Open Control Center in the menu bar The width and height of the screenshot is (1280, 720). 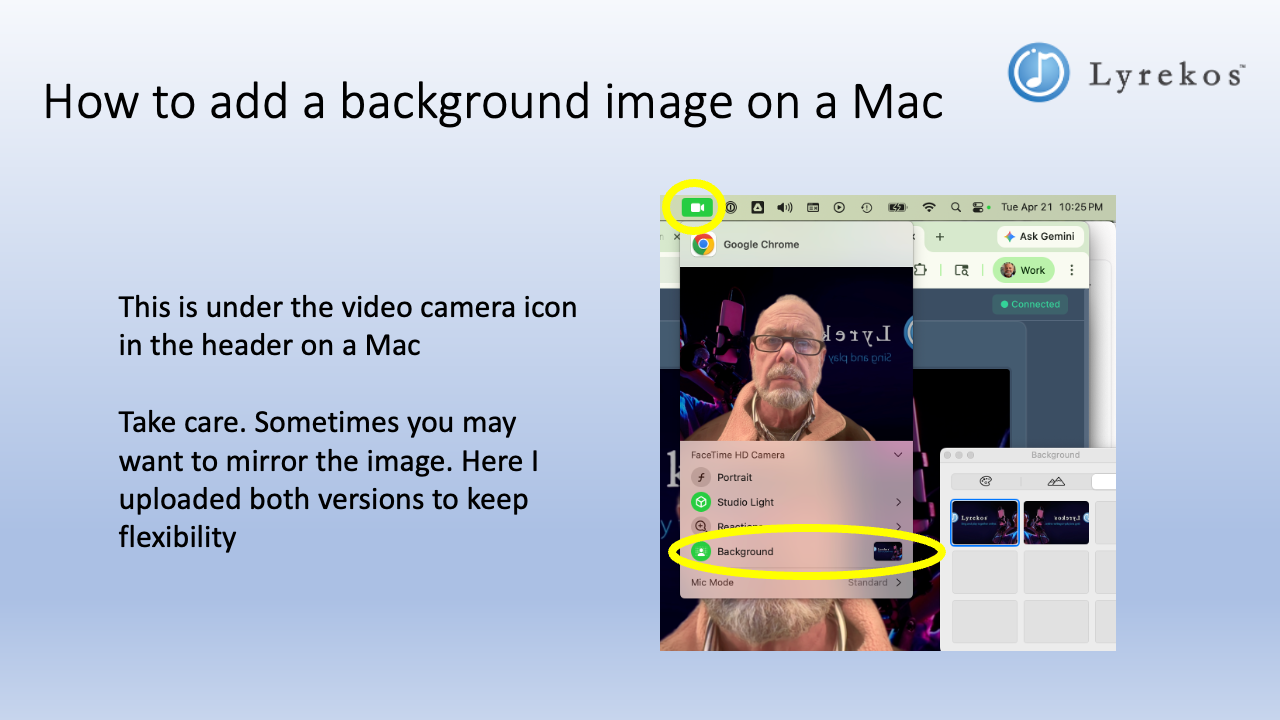pos(978,206)
